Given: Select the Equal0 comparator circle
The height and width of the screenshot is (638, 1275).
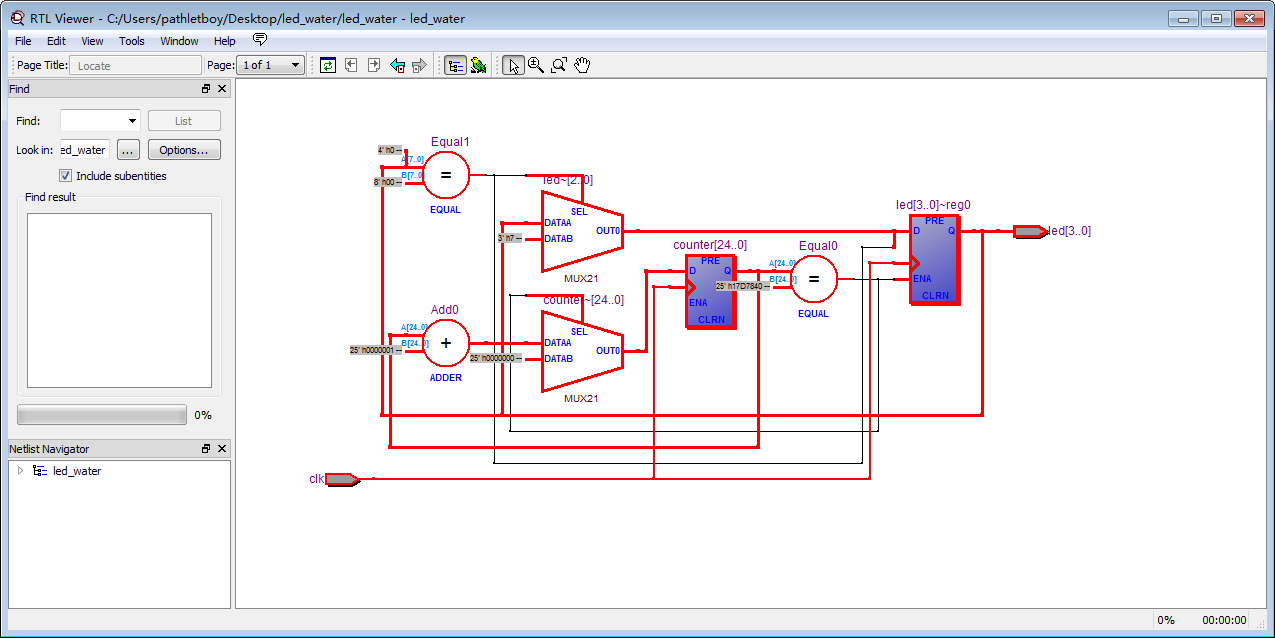Looking at the screenshot, I should (814, 279).
